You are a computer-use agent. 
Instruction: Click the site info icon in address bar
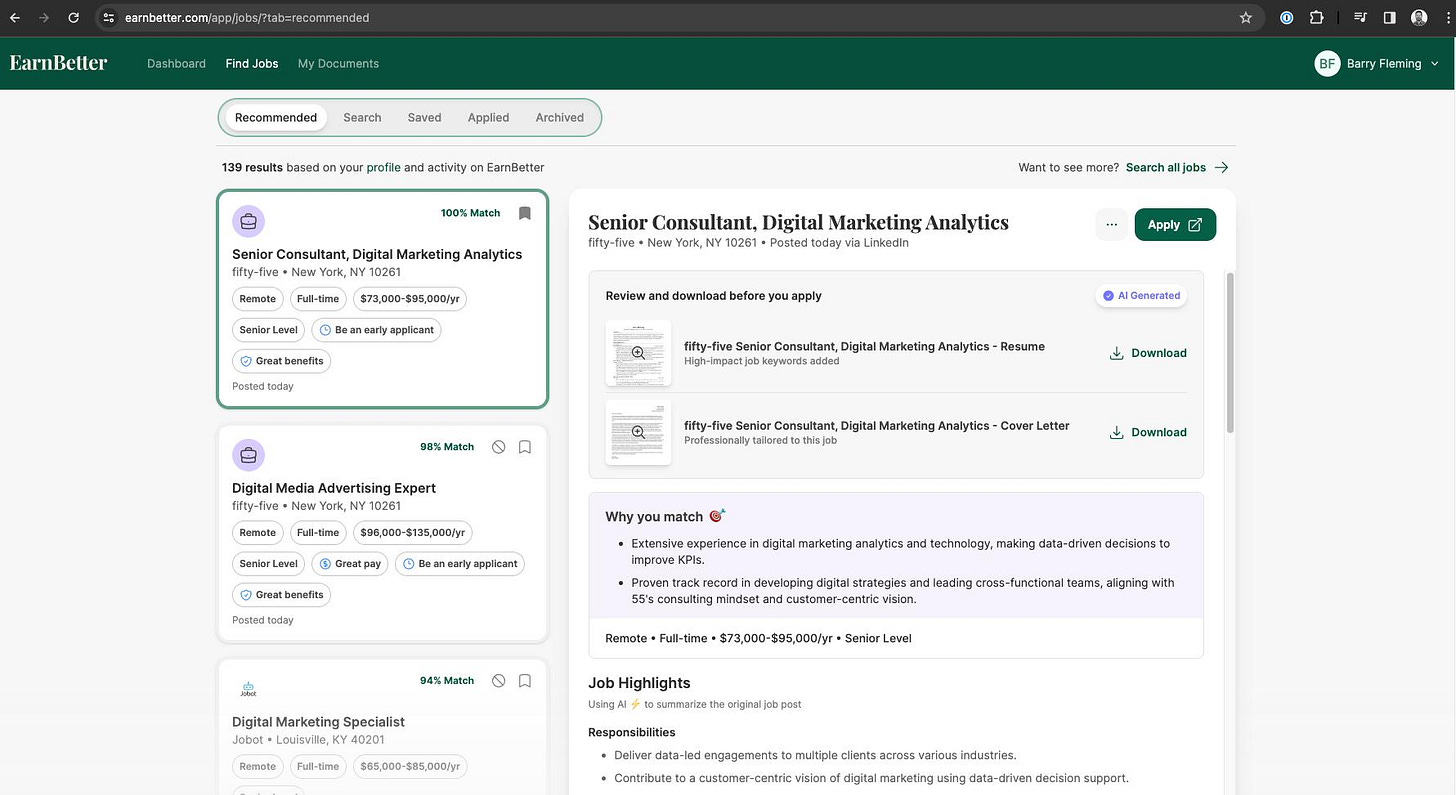pos(109,17)
